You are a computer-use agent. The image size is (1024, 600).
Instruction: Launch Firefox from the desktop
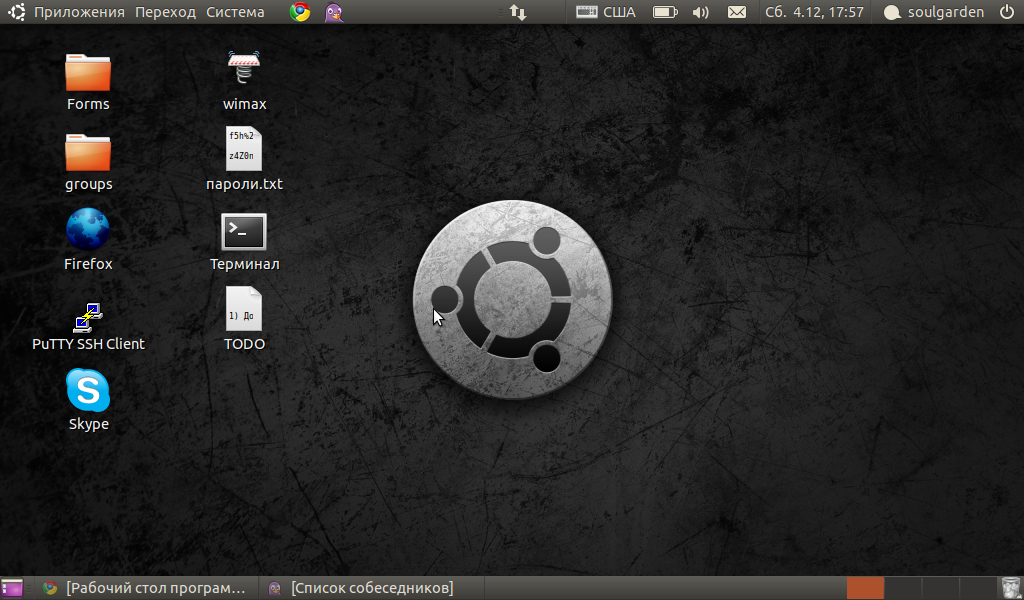tap(88, 231)
